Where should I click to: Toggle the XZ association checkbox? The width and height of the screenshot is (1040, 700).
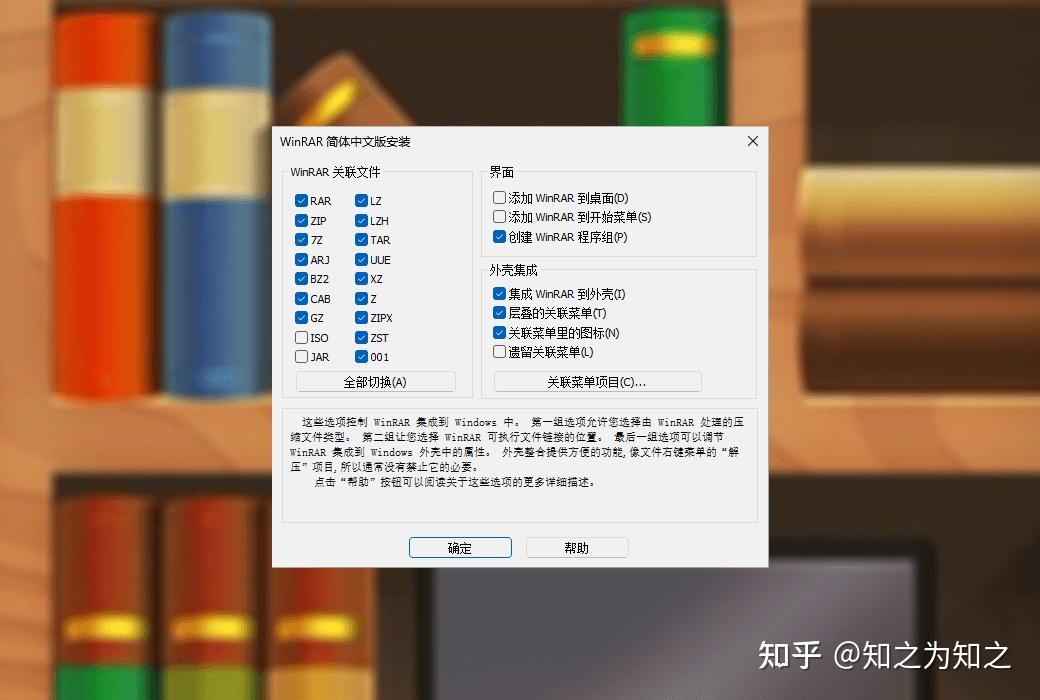pos(361,279)
